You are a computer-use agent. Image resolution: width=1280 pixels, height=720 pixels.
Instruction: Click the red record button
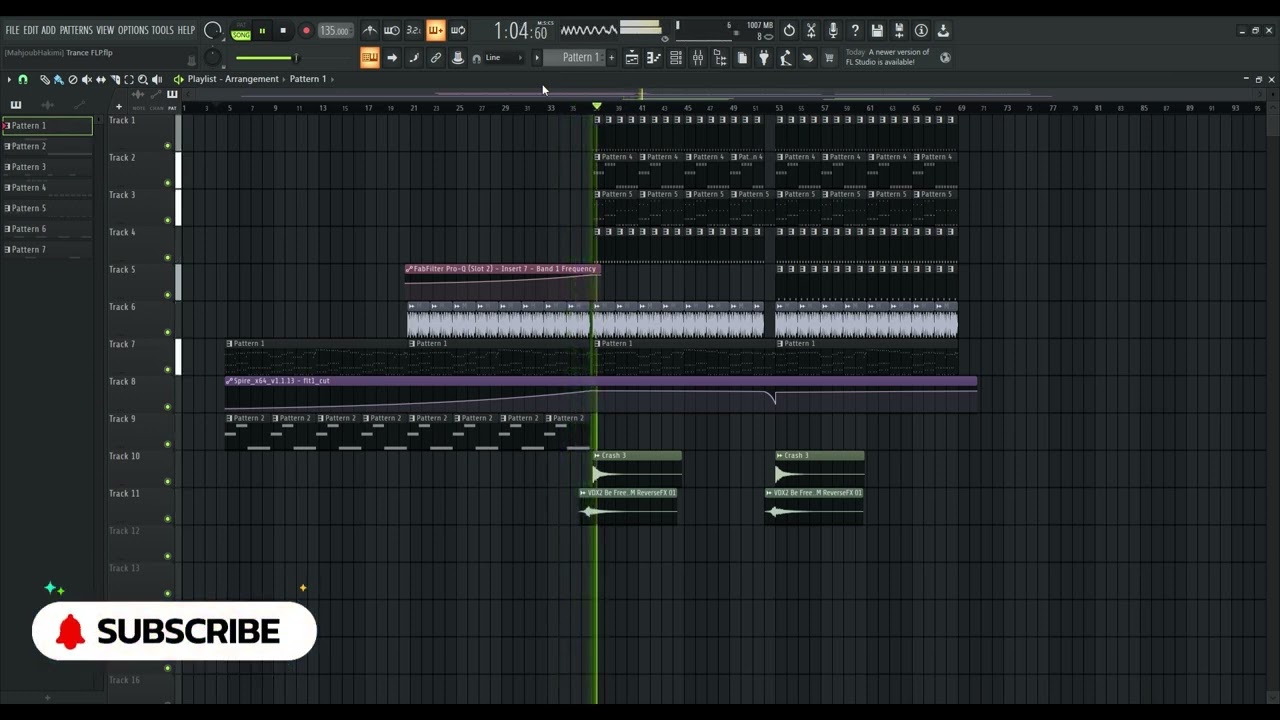pos(306,31)
